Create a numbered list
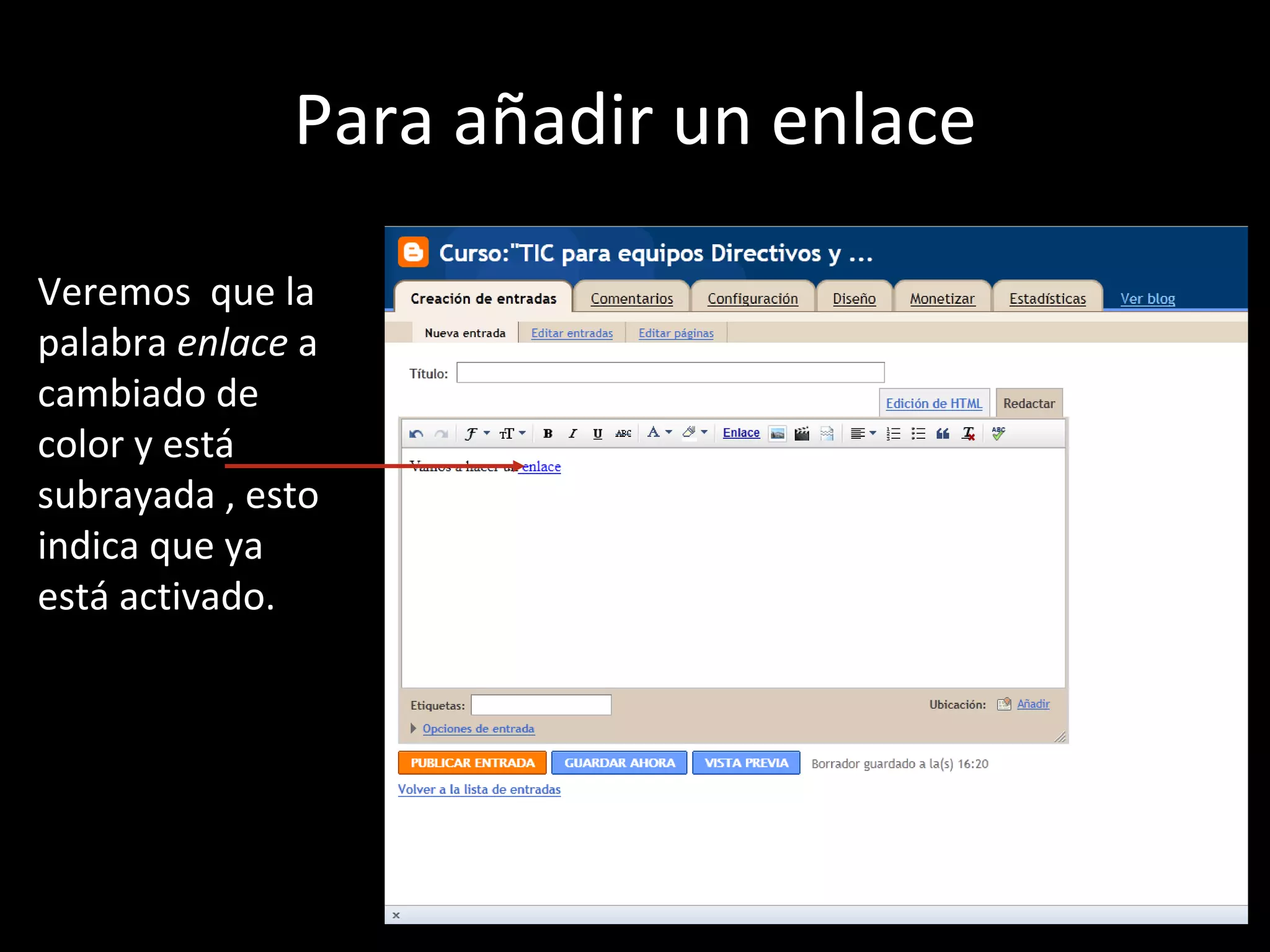Viewport: 1270px width, 952px height. tap(894, 433)
